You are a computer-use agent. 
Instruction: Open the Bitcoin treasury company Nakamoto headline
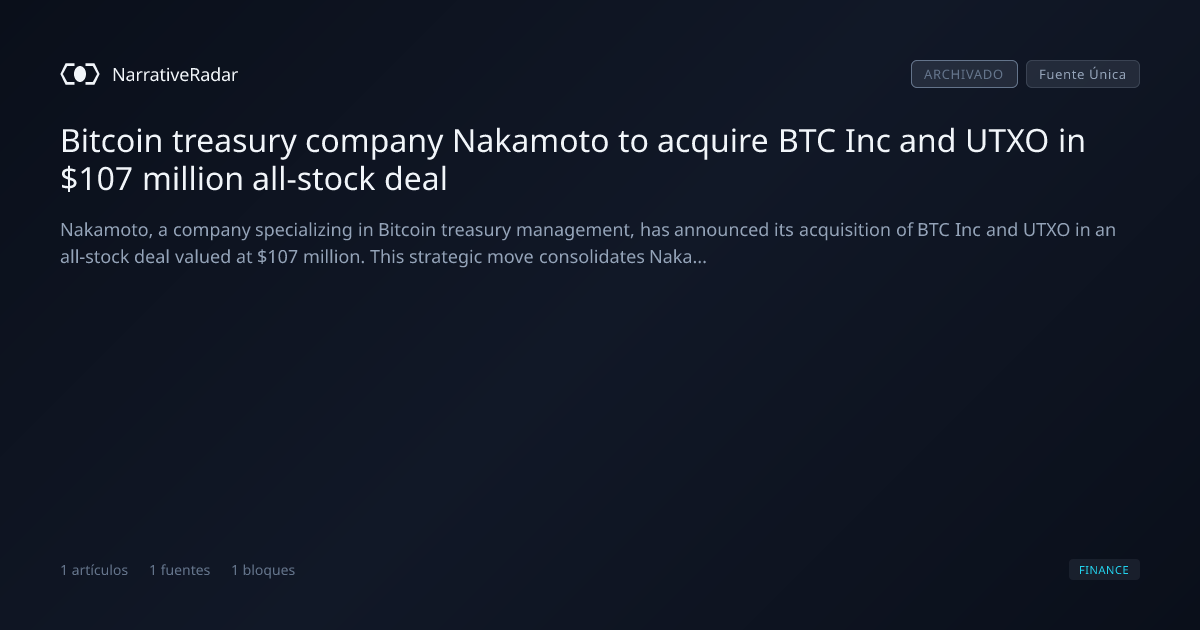click(573, 160)
